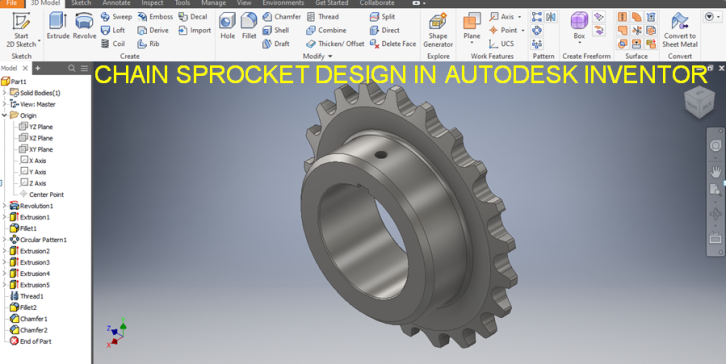The image size is (726, 364).
Task: Select YZ Plane in browser
Action: pos(36,126)
